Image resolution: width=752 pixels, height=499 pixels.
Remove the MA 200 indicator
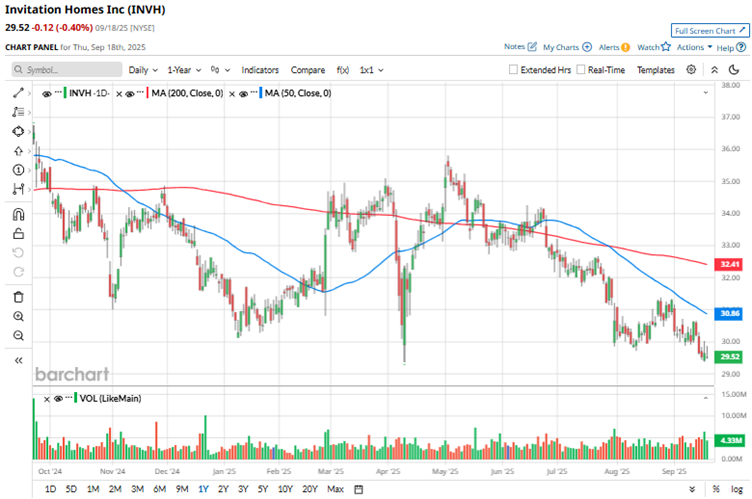pos(119,94)
